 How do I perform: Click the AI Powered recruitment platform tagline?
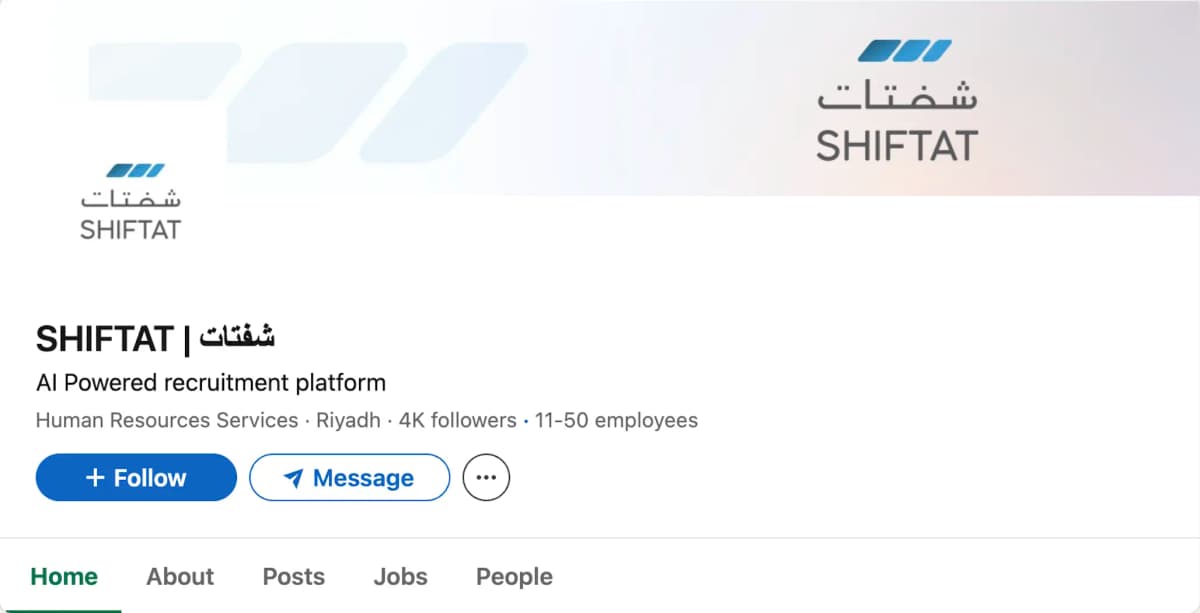(211, 383)
